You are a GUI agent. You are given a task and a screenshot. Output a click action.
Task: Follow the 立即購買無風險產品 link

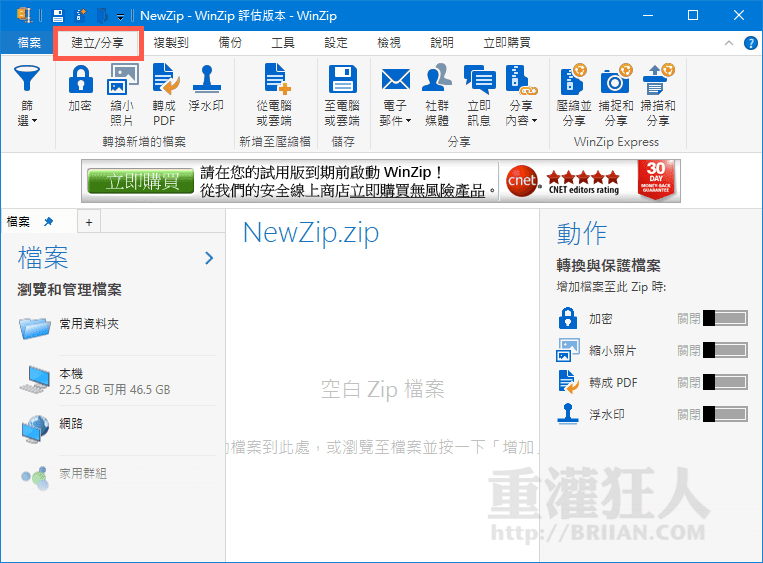tap(418, 191)
